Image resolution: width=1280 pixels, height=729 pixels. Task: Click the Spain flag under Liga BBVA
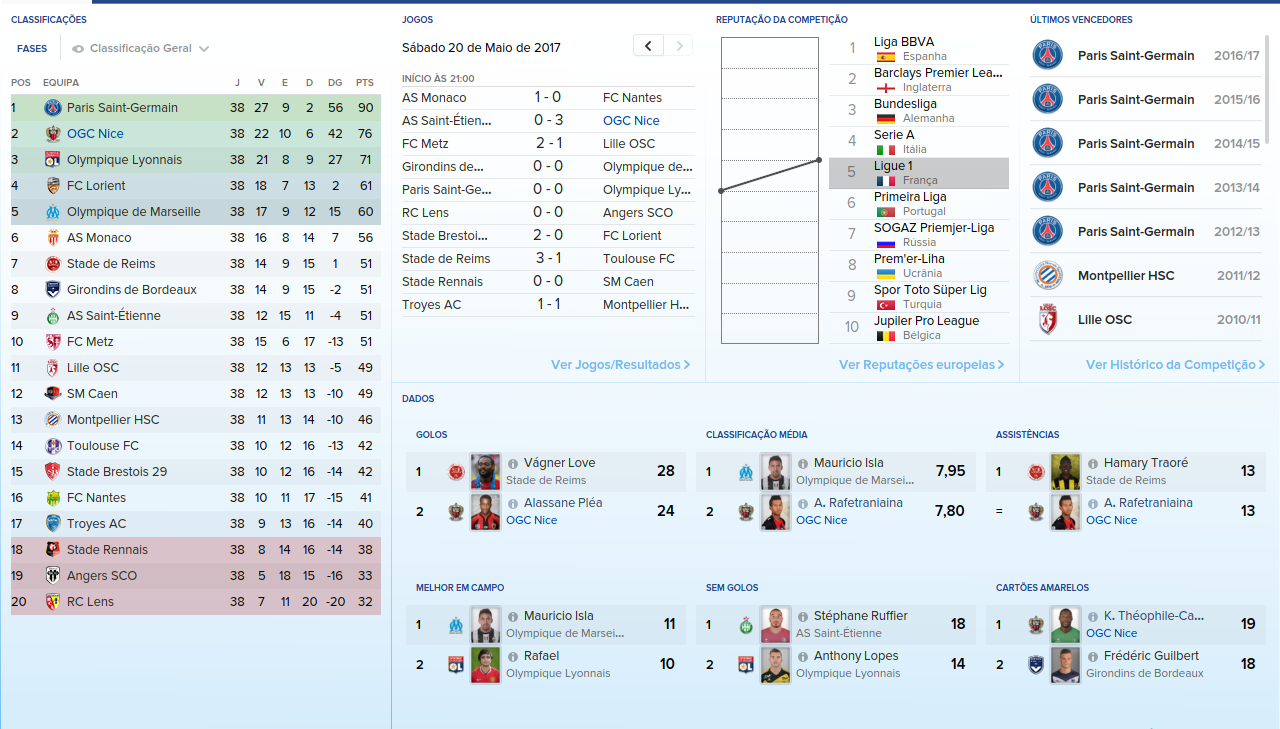(x=885, y=57)
